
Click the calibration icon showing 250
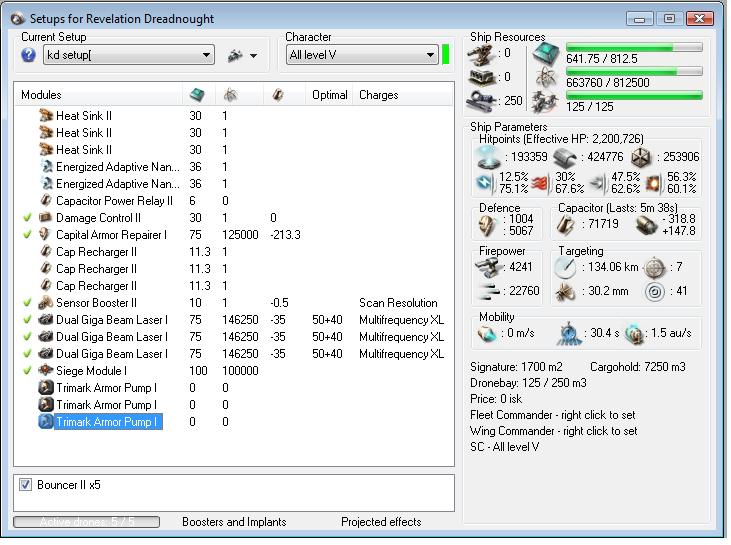[481, 101]
